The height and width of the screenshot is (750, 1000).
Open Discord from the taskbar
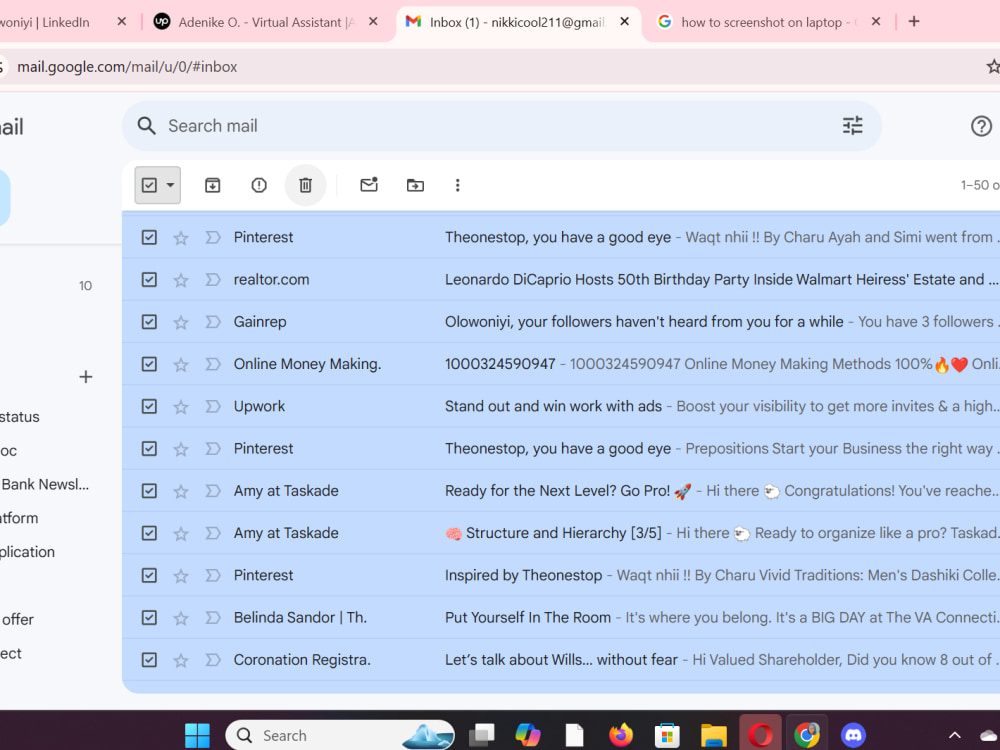(853, 735)
